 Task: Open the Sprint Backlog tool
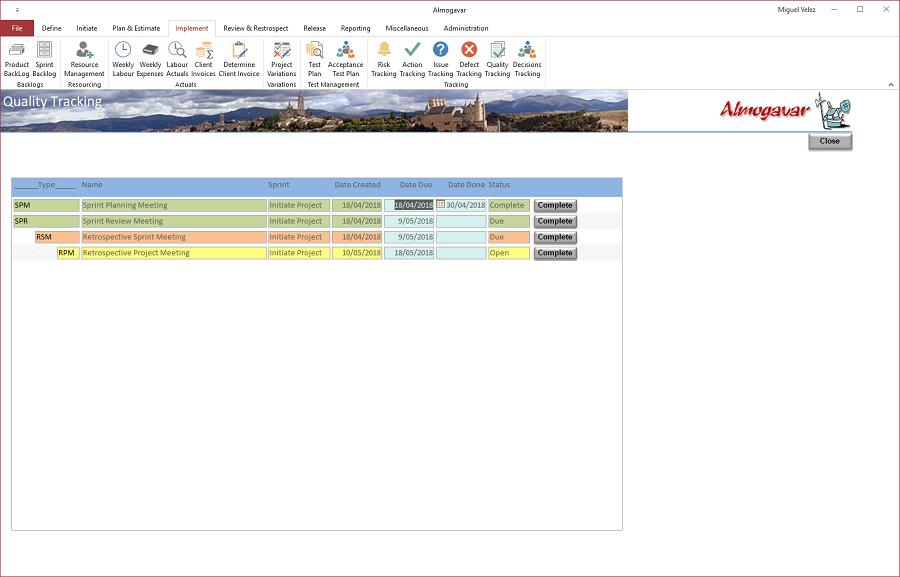(44, 59)
